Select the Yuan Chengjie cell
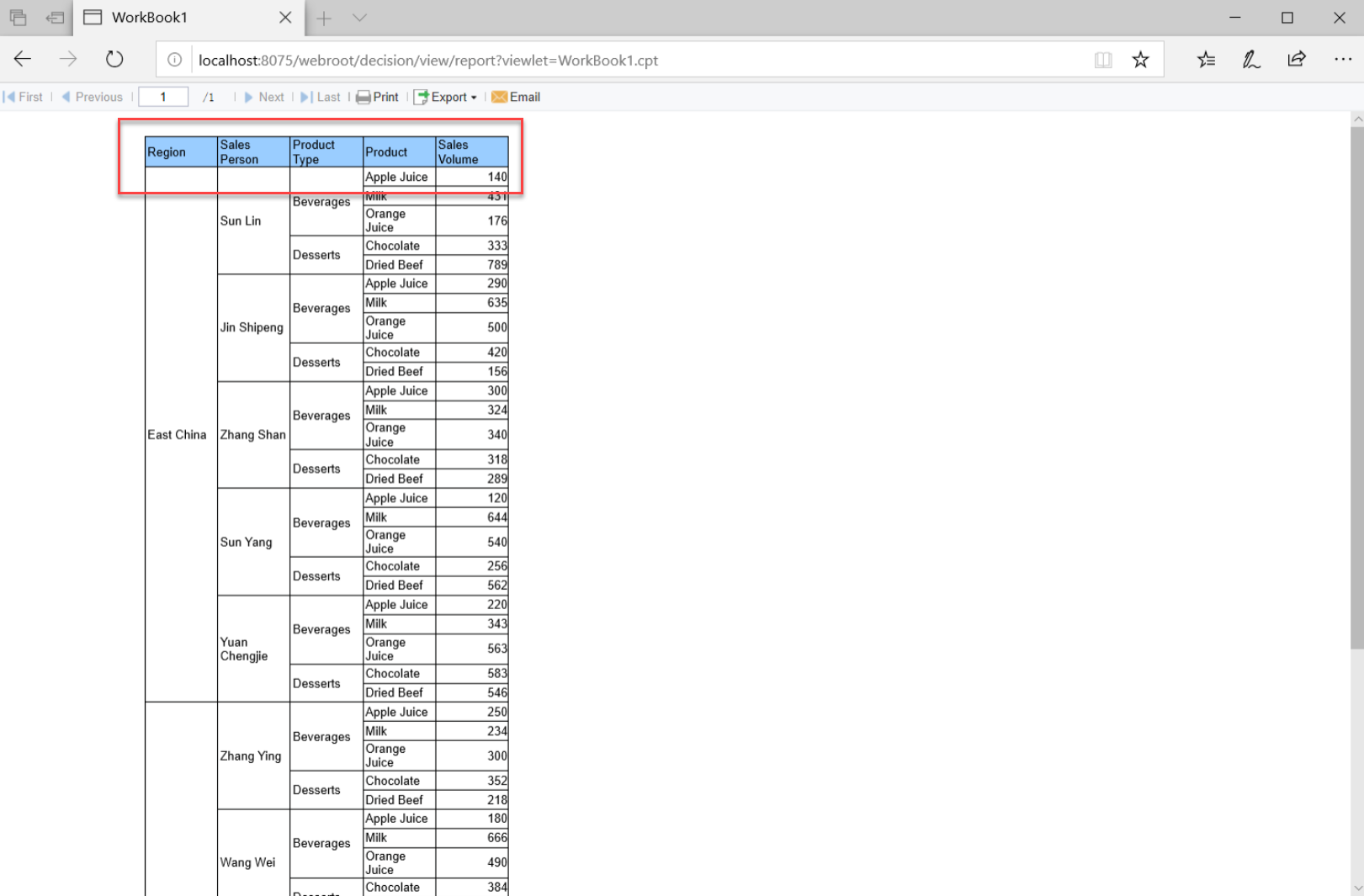 point(253,649)
